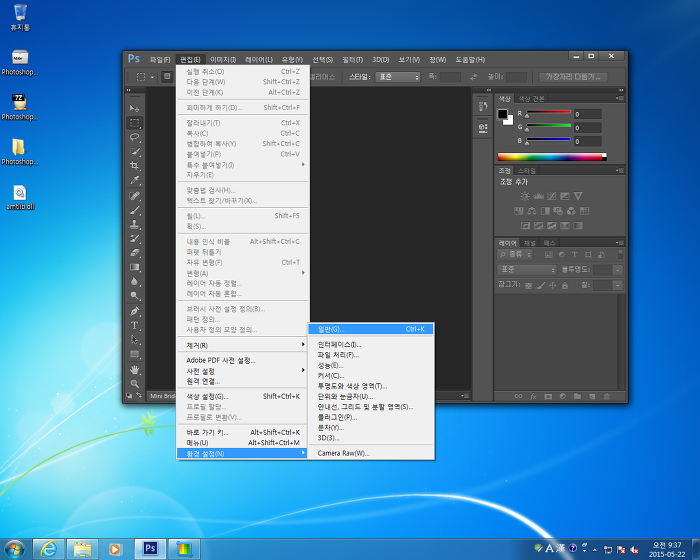The width and height of the screenshot is (700, 560).
Task: Add a Color Balance adjustment
Action: point(532,211)
